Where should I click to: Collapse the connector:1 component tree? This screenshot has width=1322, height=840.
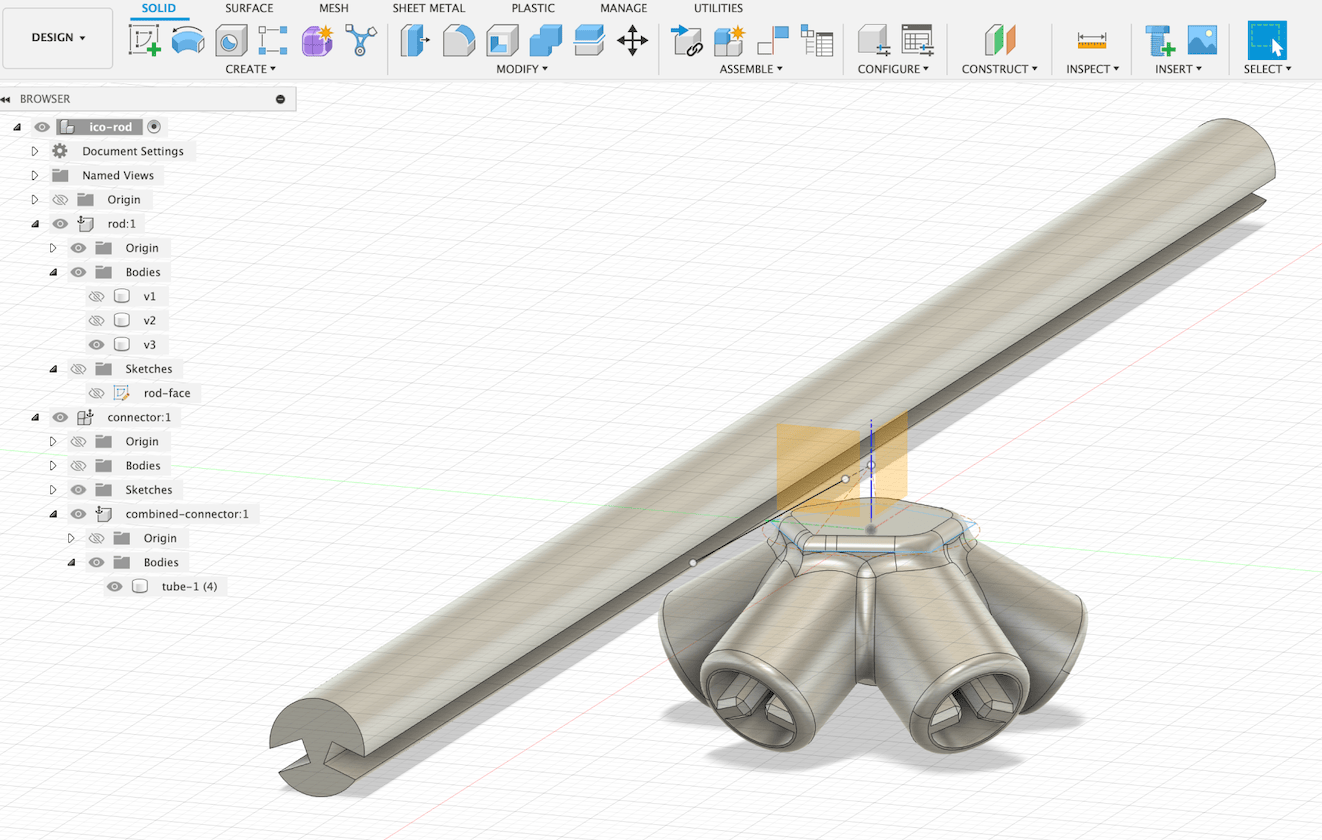(x=35, y=417)
